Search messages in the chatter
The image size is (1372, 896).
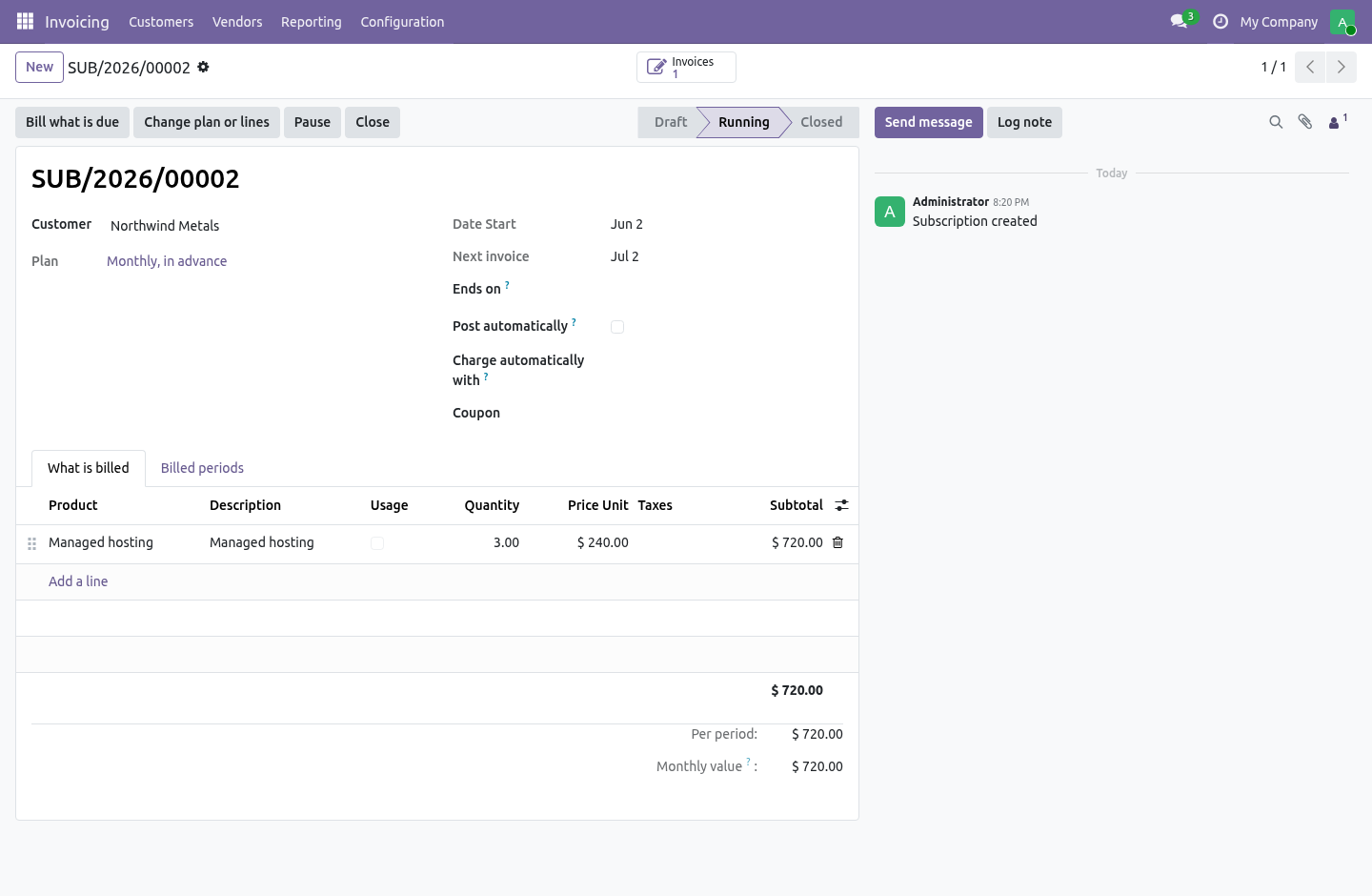coord(1276,122)
